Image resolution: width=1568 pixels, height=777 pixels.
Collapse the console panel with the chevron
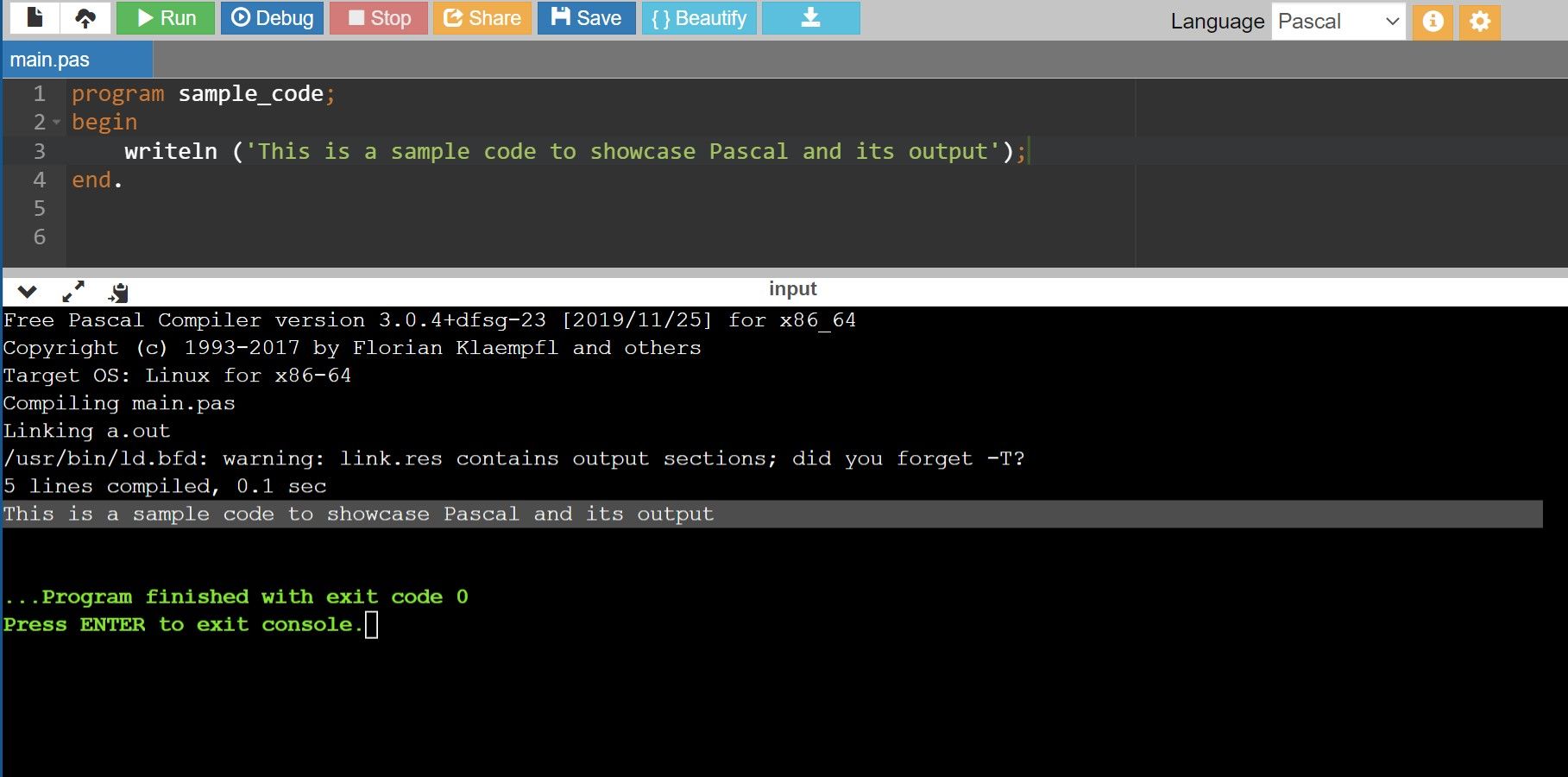(x=26, y=292)
